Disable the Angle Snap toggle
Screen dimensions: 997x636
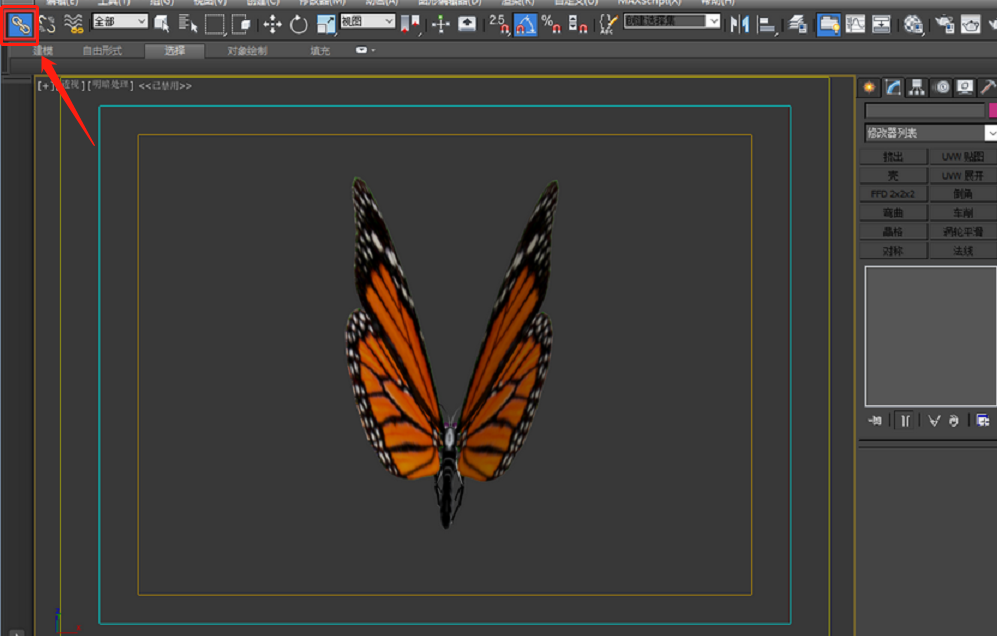pyautogui.click(x=525, y=25)
